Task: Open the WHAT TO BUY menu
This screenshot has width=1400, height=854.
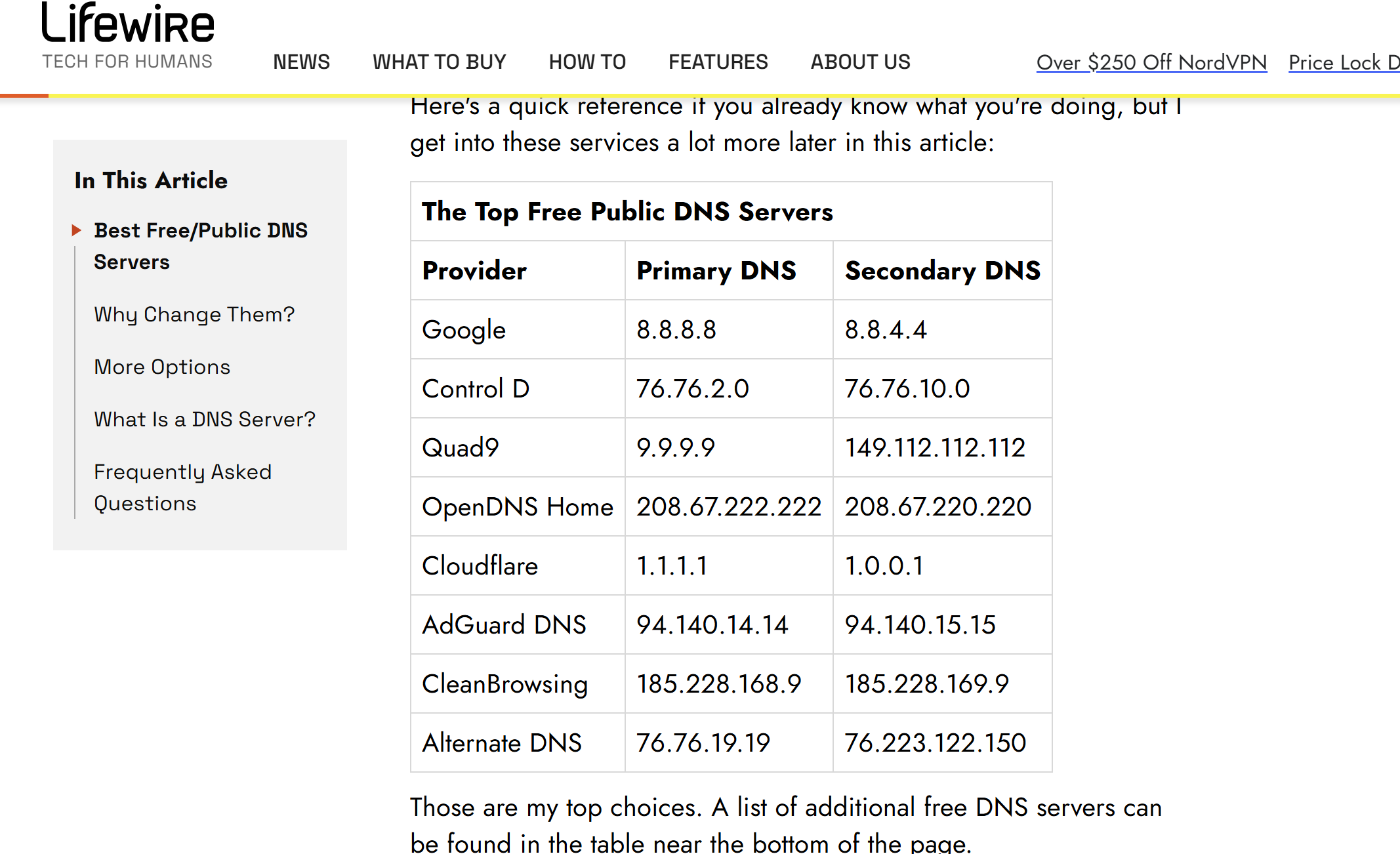Action: tap(439, 62)
